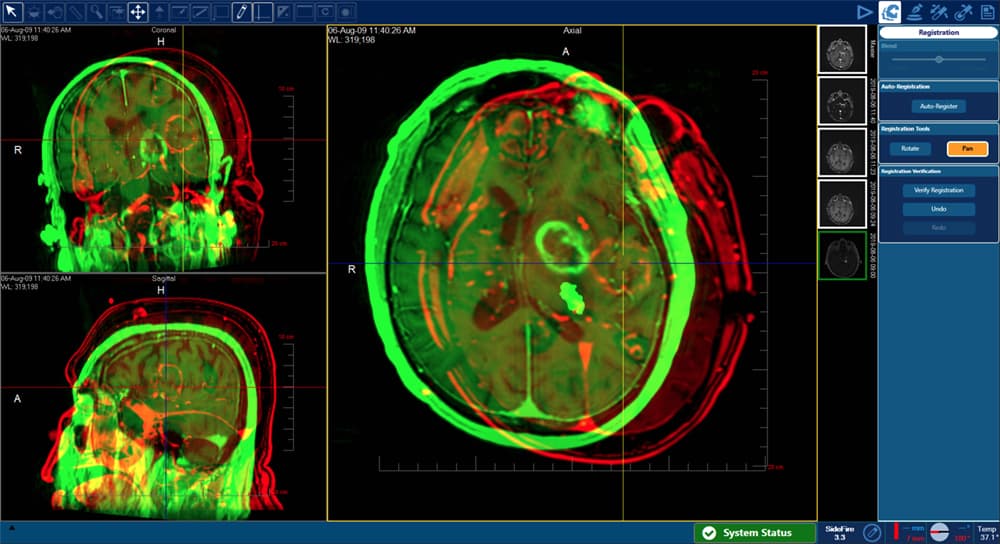Select the third MRI series thumbnail
1000x544 pixels.
click(x=842, y=152)
